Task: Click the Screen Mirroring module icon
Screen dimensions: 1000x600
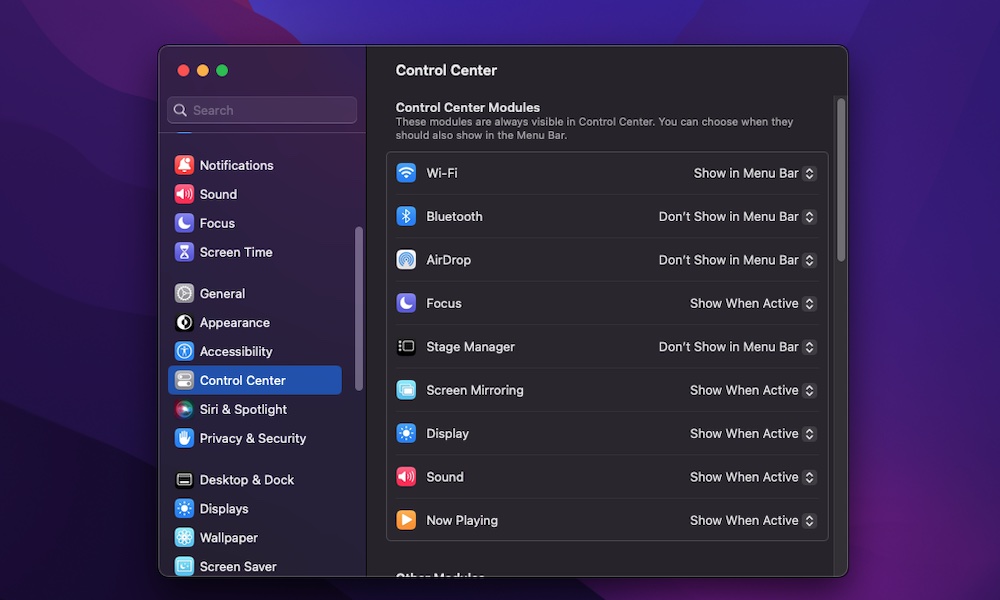Action: click(x=406, y=390)
